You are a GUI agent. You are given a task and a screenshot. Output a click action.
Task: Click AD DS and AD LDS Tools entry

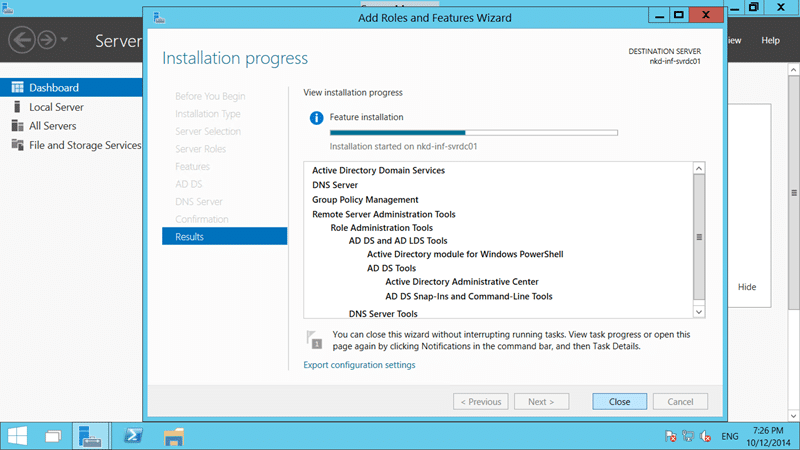pos(397,241)
